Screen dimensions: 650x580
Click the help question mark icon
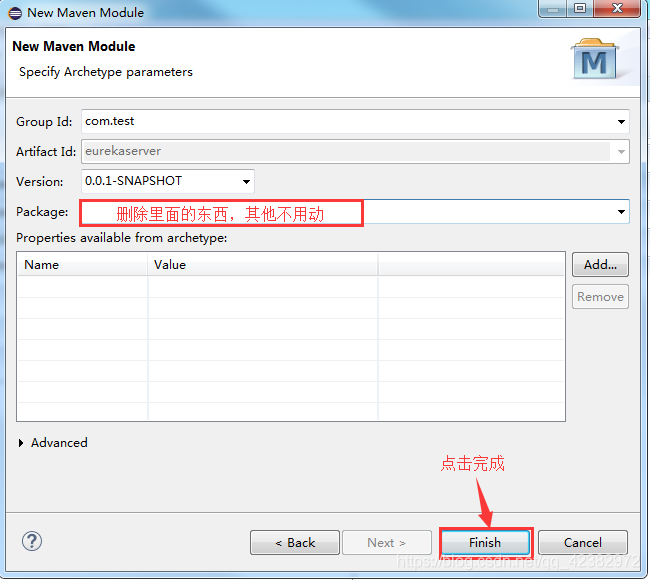(x=32, y=541)
